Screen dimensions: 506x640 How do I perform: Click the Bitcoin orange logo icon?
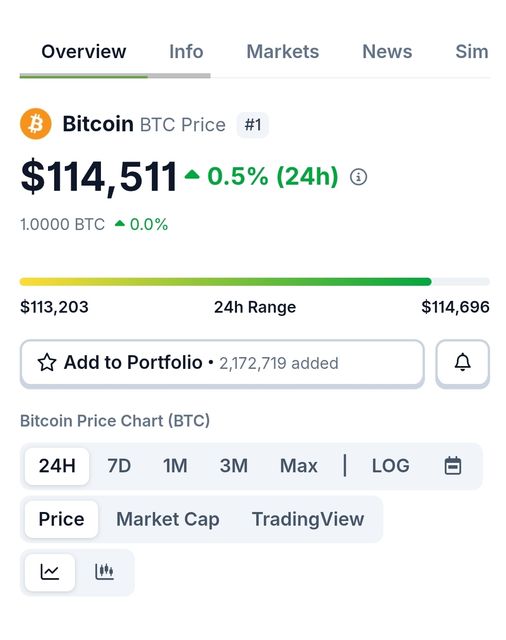(36, 124)
